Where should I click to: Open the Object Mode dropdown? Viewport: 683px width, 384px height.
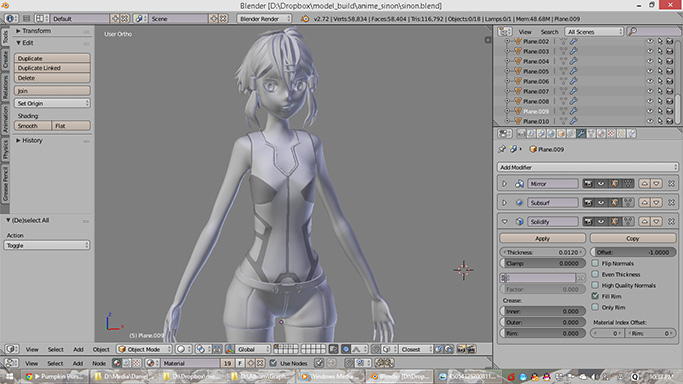144,349
